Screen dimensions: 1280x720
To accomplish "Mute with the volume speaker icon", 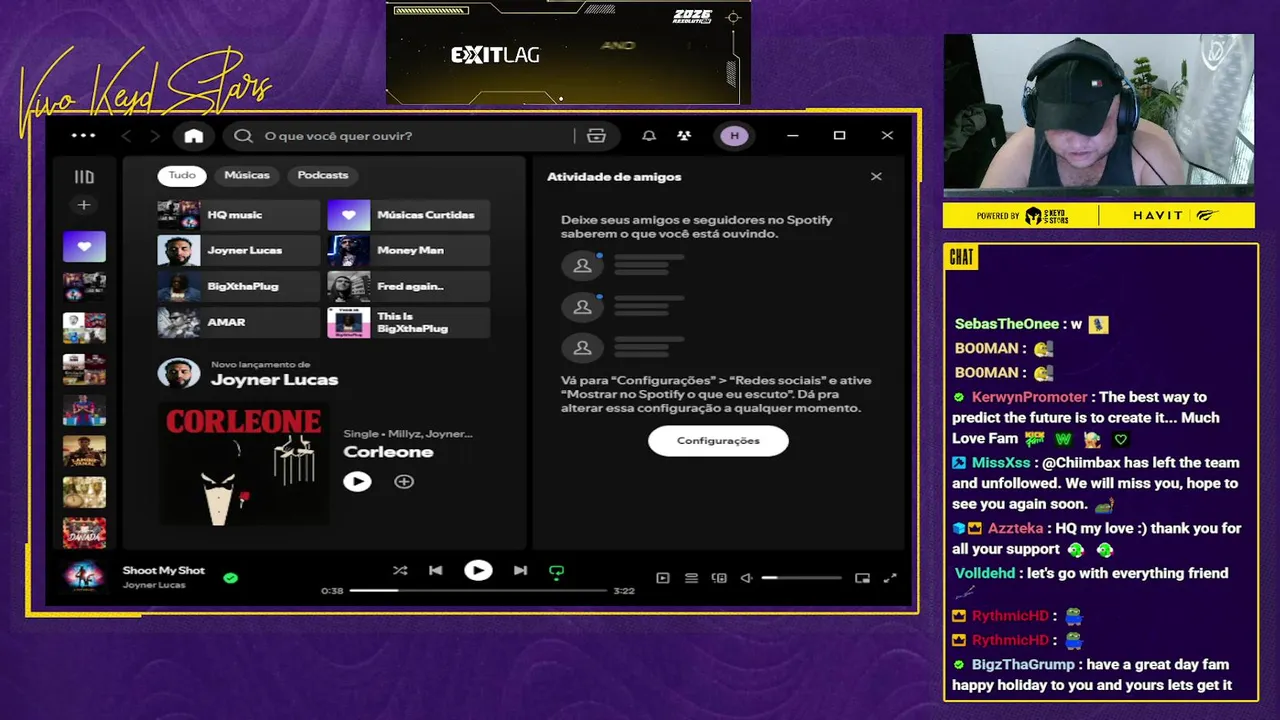I will coord(746,578).
